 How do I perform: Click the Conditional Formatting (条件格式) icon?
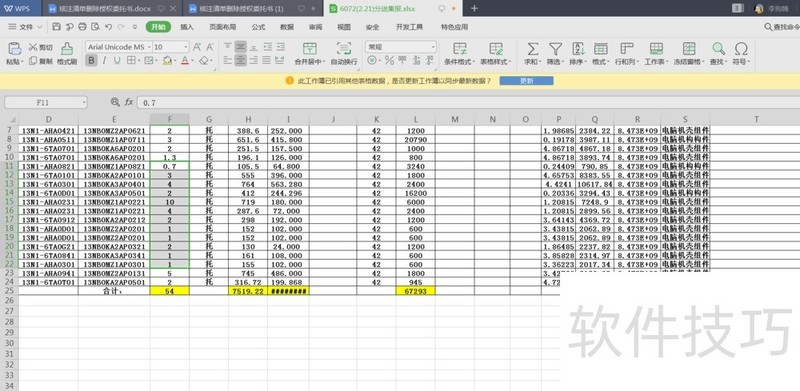point(460,49)
